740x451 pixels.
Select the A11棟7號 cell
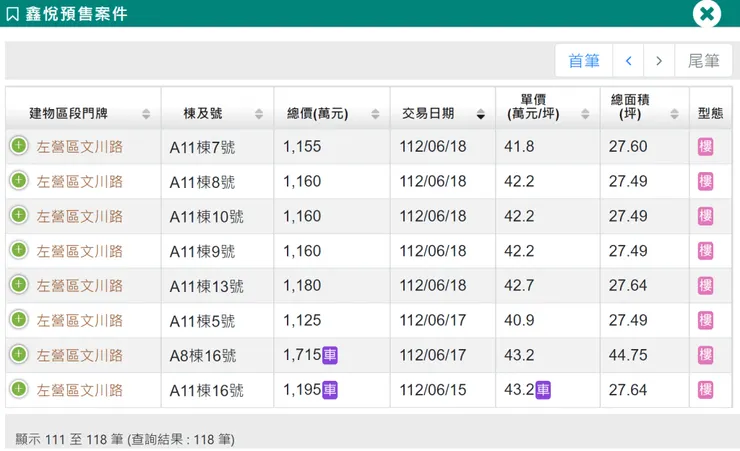217,147
